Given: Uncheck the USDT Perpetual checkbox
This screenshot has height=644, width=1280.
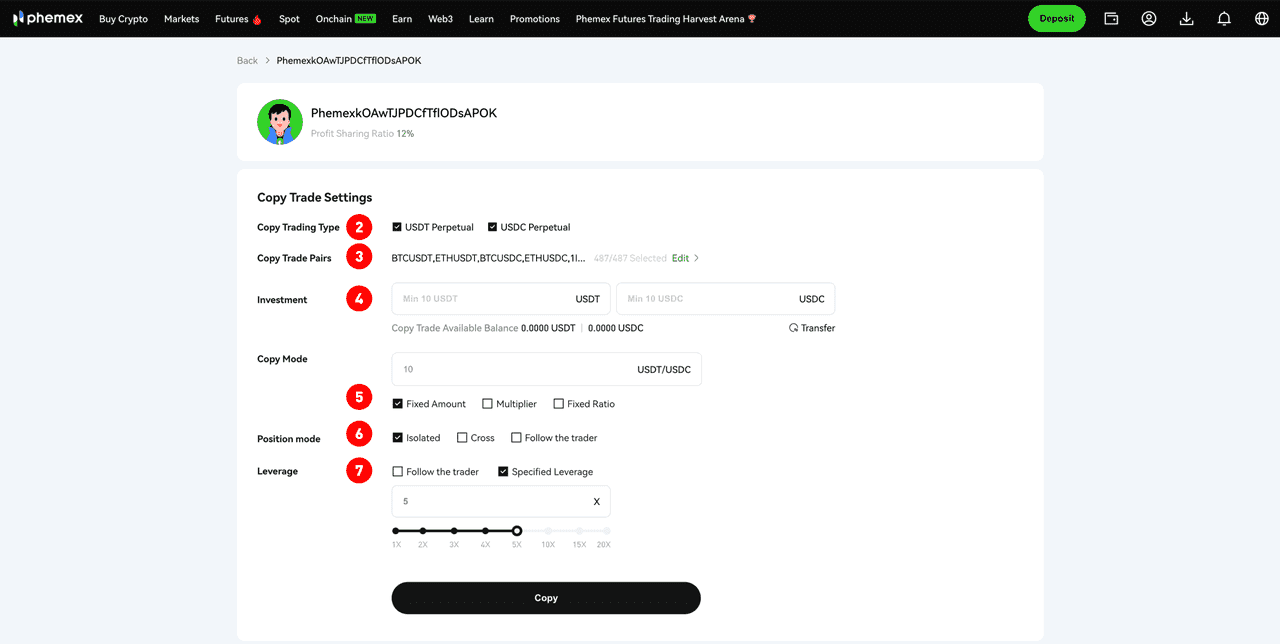Looking at the screenshot, I should click(x=397, y=227).
